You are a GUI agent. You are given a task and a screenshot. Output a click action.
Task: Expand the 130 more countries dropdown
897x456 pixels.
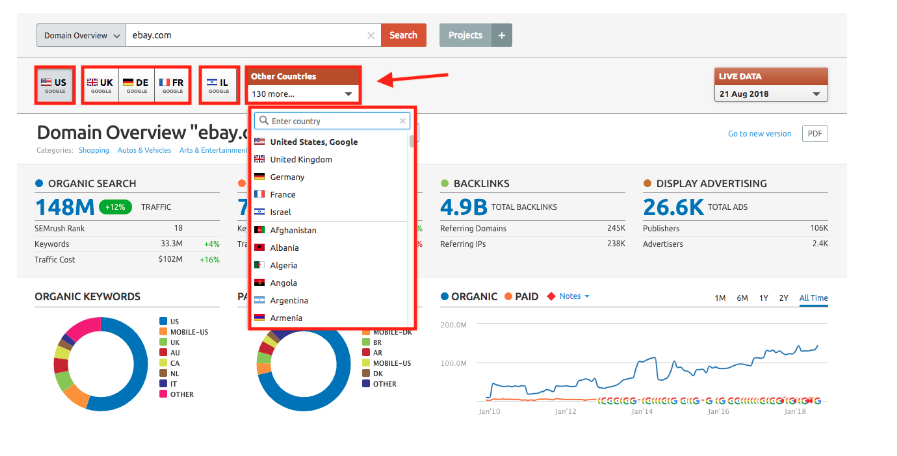point(303,94)
